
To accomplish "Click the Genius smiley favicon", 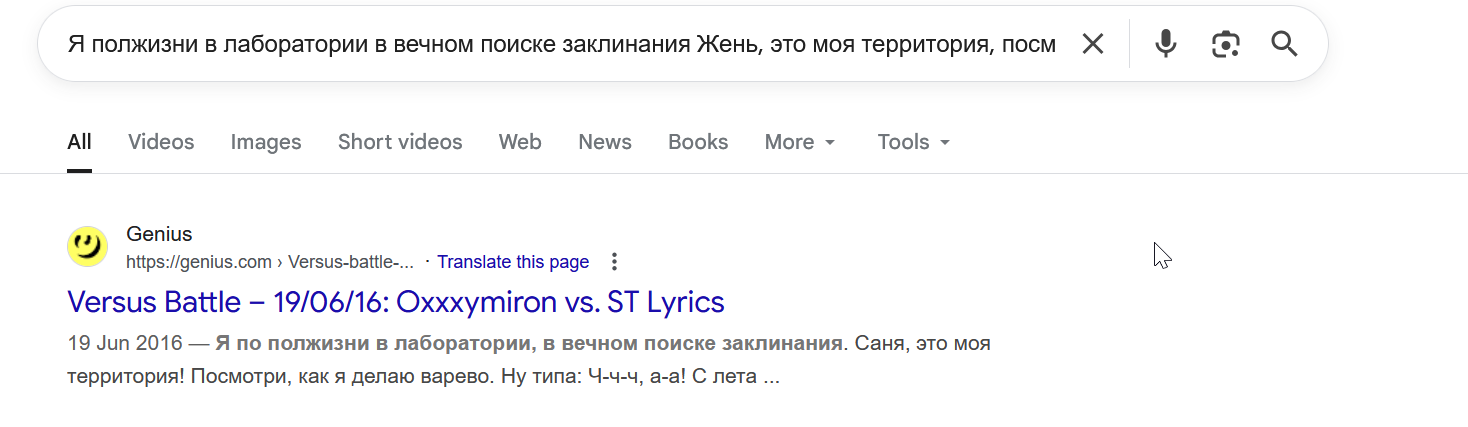I will pos(87,247).
